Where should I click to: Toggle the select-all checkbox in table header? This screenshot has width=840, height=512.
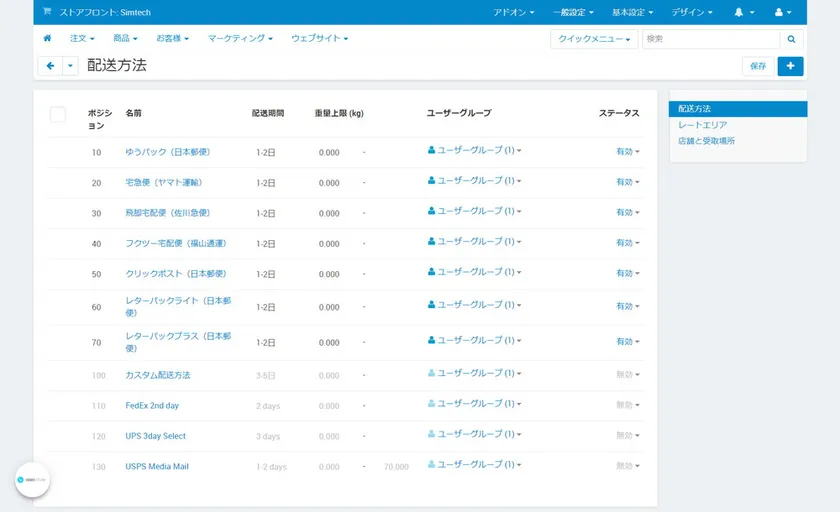pos(58,114)
